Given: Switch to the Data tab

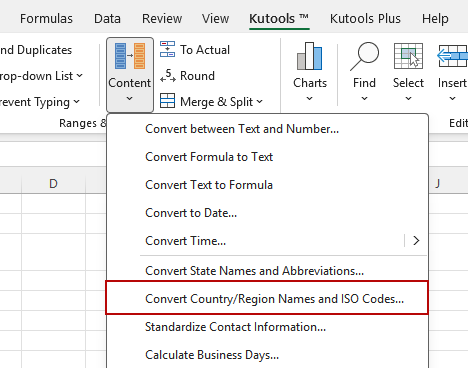Looking at the screenshot, I should tap(107, 19).
